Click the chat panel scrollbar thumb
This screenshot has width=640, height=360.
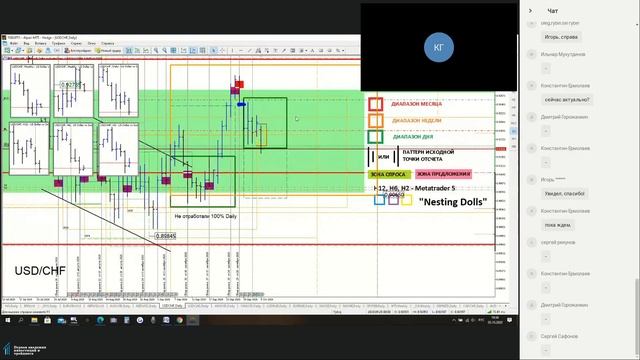637,318
